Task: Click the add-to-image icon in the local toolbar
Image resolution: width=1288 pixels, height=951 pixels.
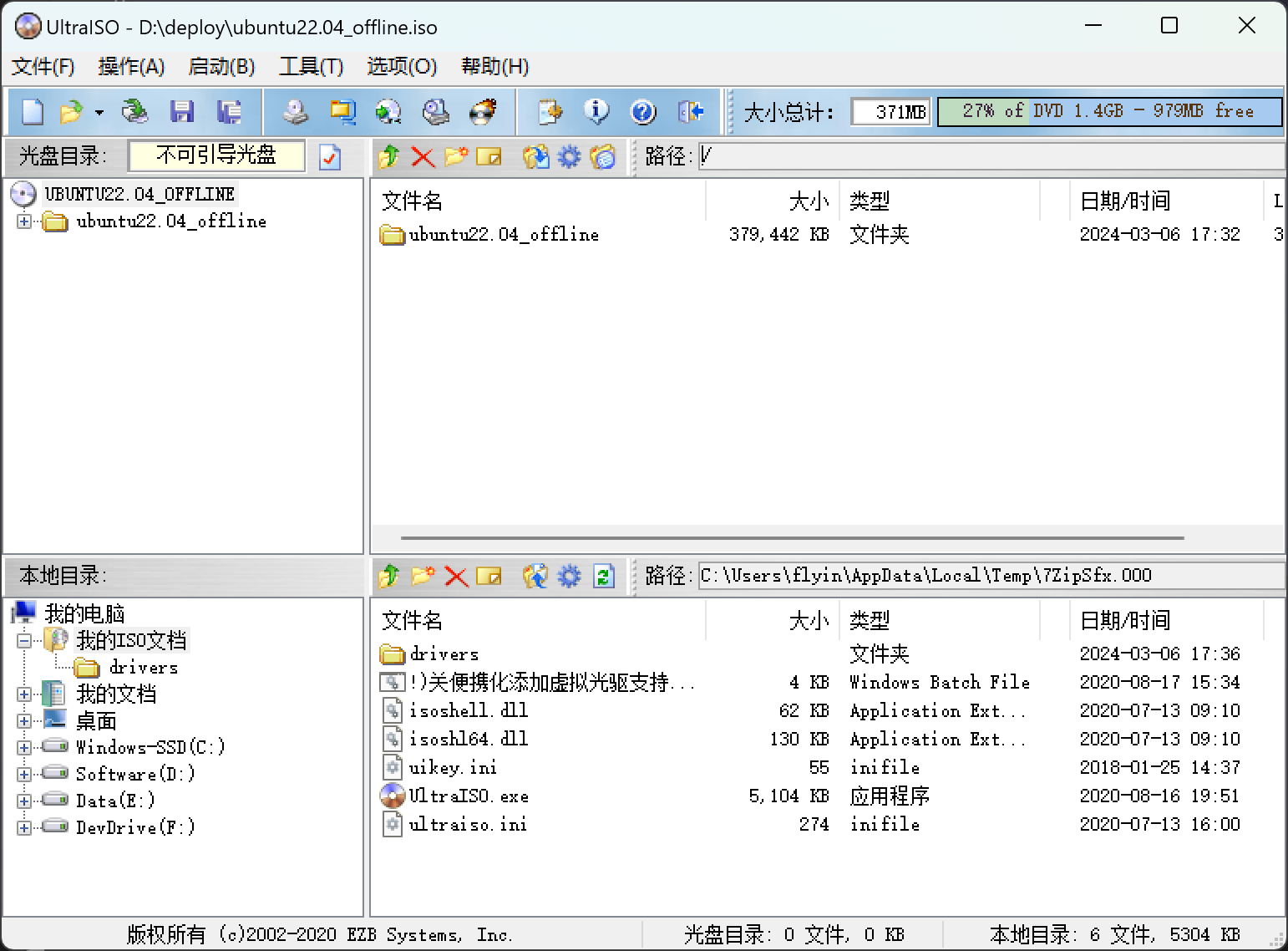Action: click(535, 576)
